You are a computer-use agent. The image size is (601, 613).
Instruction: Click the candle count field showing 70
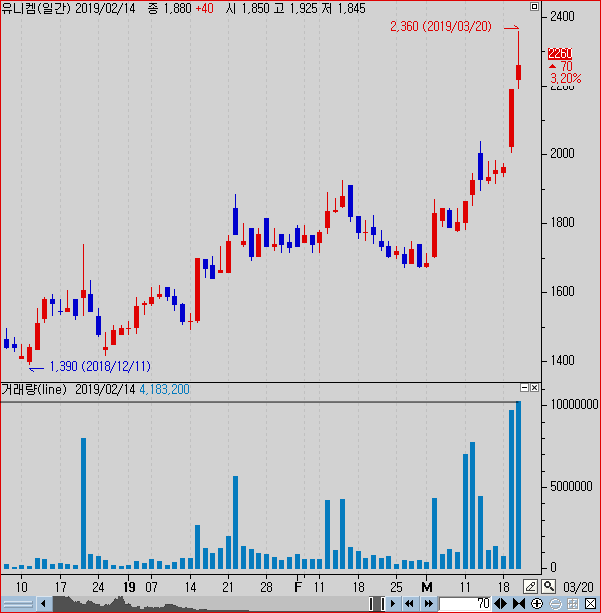tap(465, 604)
